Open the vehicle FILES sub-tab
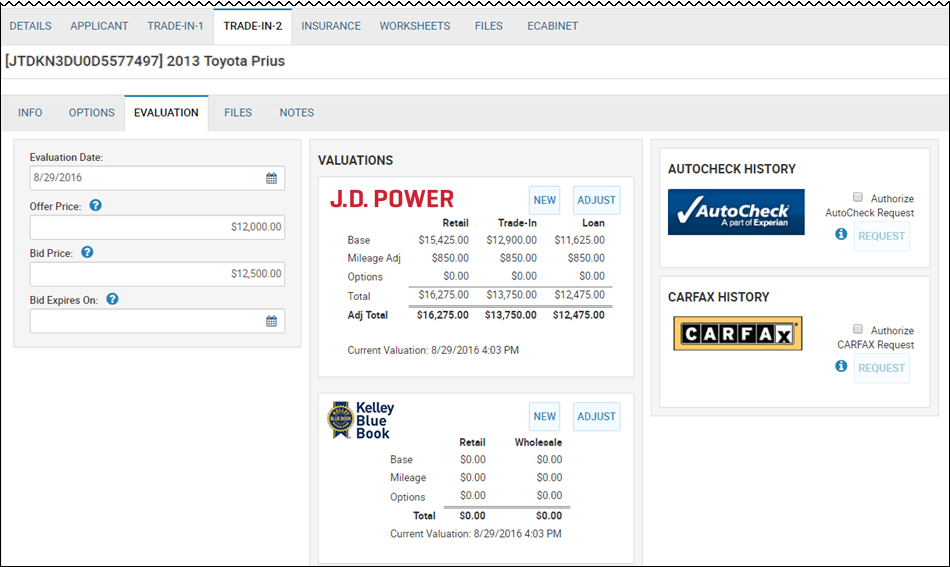 (x=238, y=113)
